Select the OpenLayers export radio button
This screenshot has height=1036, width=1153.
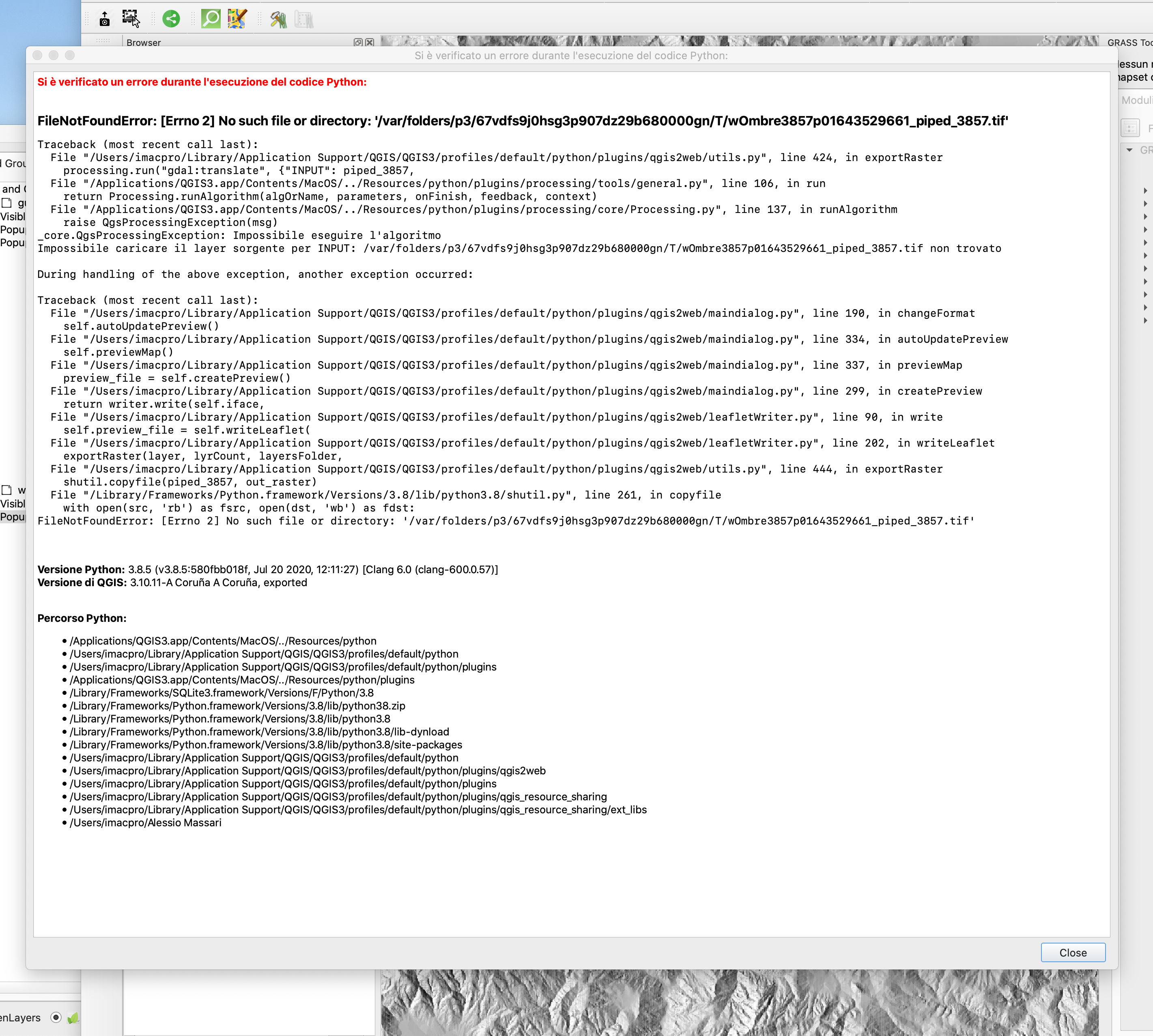(56, 1018)
